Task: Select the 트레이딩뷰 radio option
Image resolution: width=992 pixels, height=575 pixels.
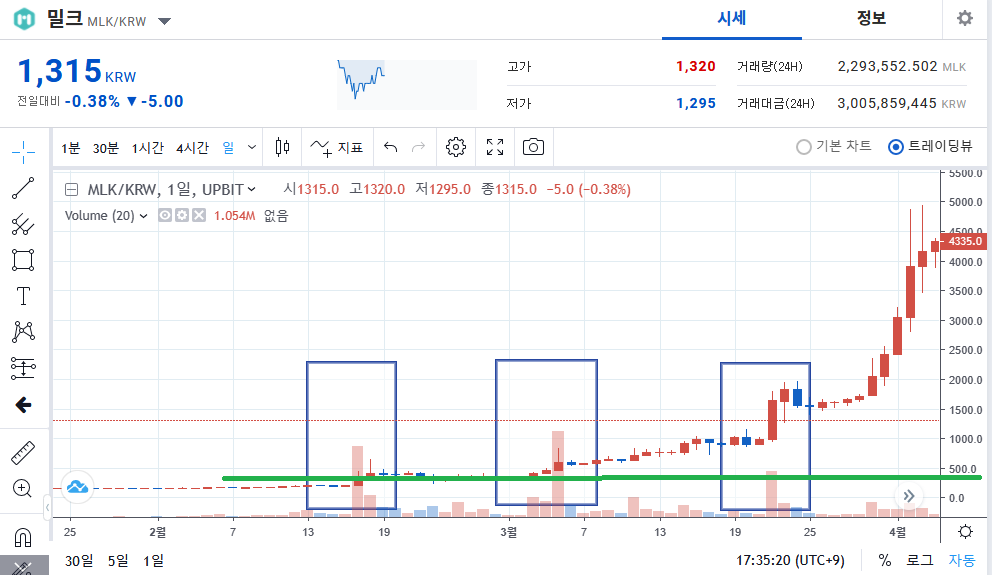Action: pyautogui.click(x=930, y=146)
